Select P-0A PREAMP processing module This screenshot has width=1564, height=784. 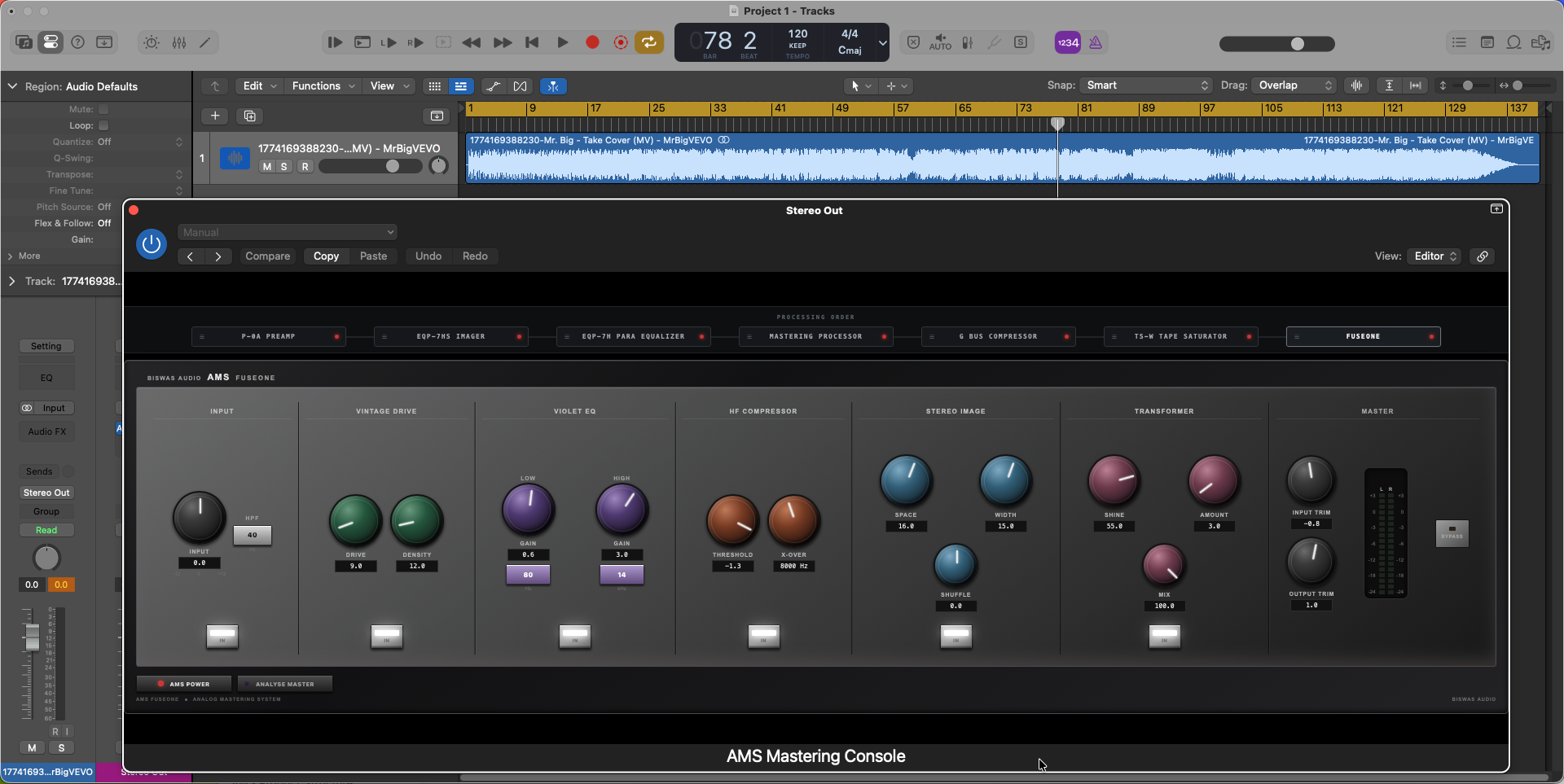tap(268, 336)
